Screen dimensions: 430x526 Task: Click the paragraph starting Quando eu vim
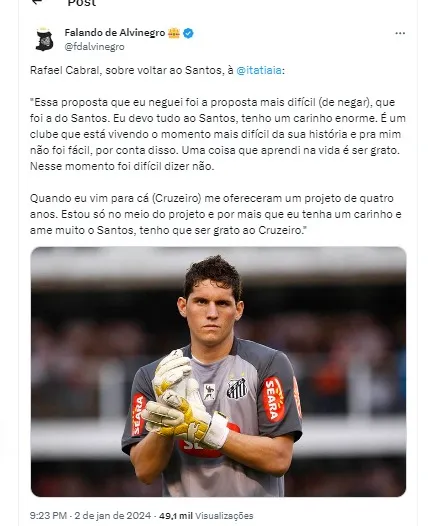point(216,214)
